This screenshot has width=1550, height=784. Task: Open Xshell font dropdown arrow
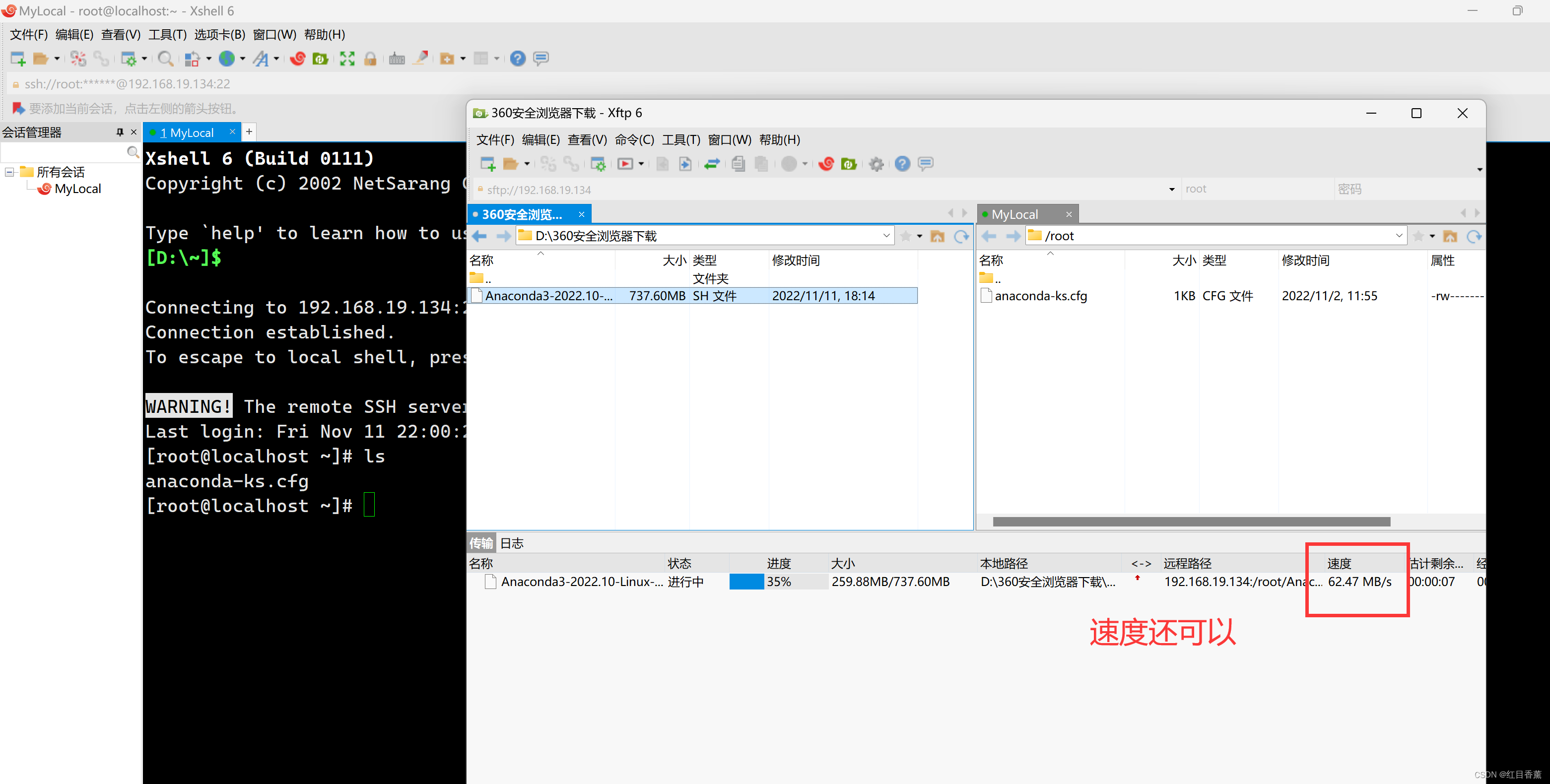(x=277, y=59)
